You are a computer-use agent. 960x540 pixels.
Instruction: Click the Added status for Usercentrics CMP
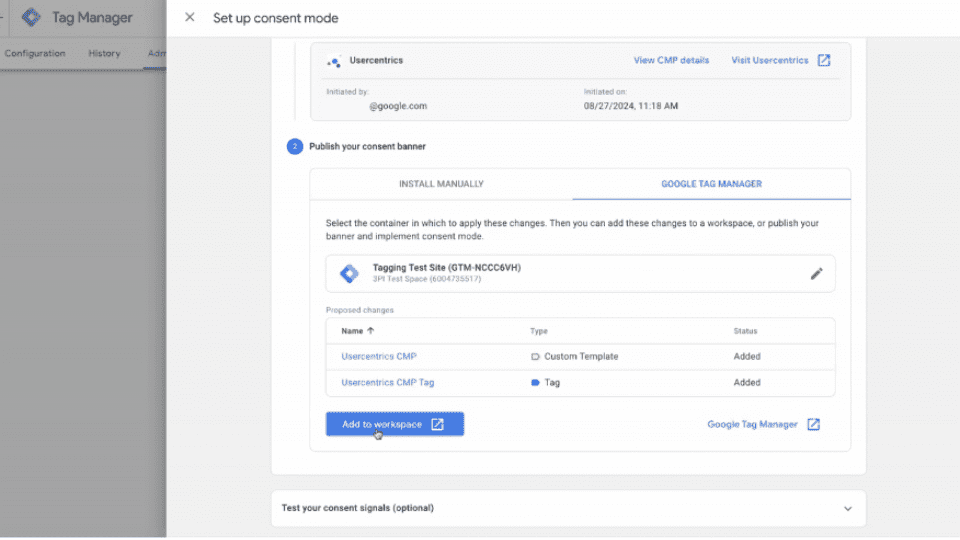tap(747, 356)
